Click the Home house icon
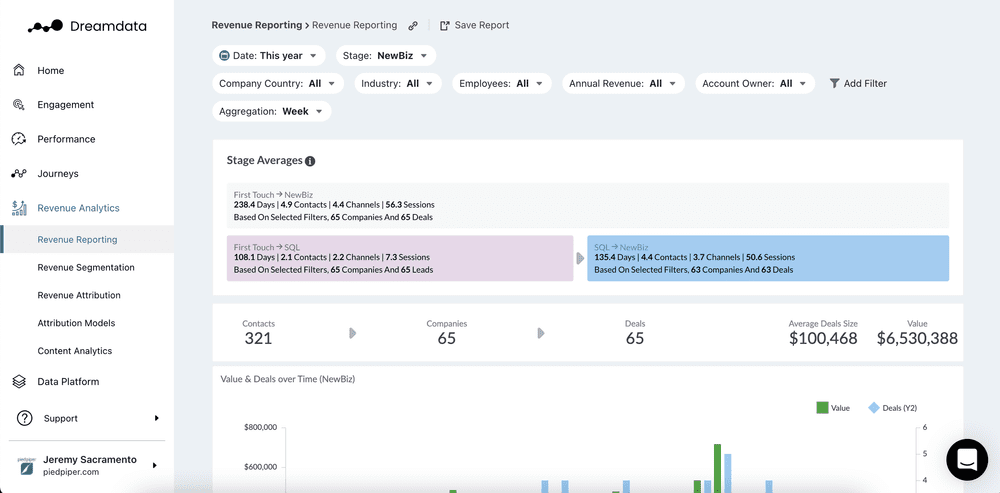Screen dimensions: 1000x493 pos(19,70)
